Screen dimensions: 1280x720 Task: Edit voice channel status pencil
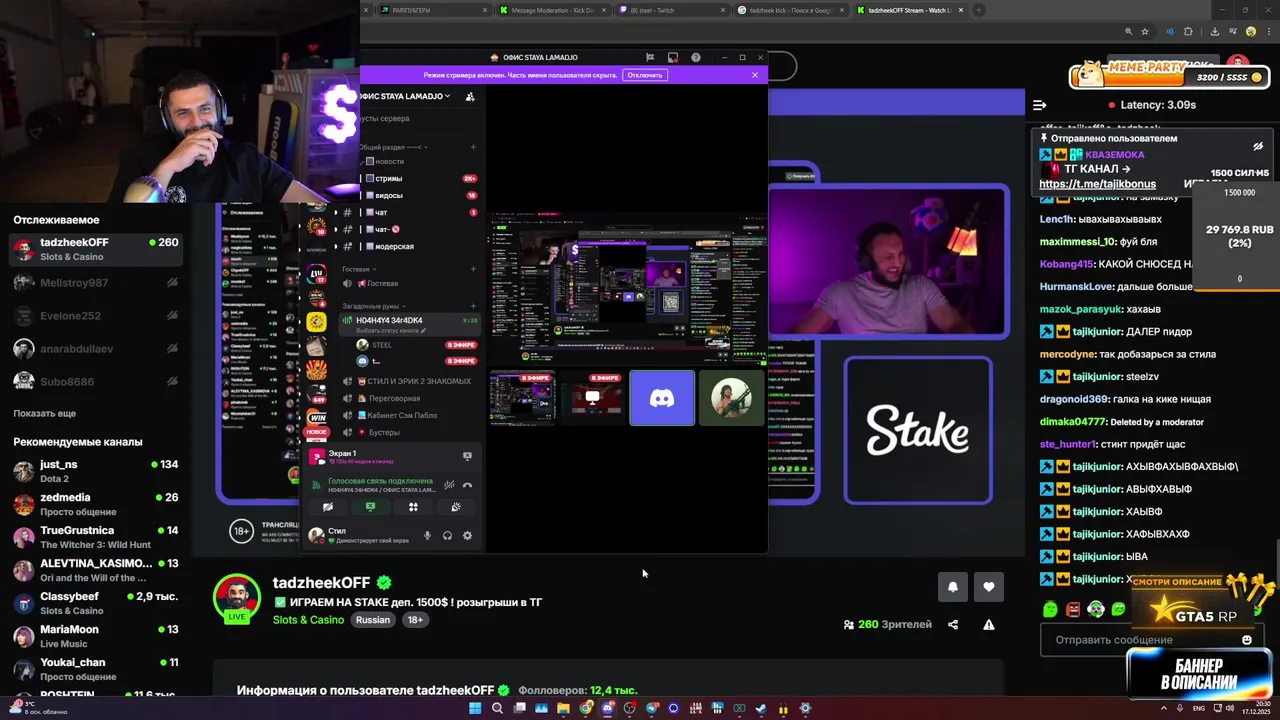point(423,330)
